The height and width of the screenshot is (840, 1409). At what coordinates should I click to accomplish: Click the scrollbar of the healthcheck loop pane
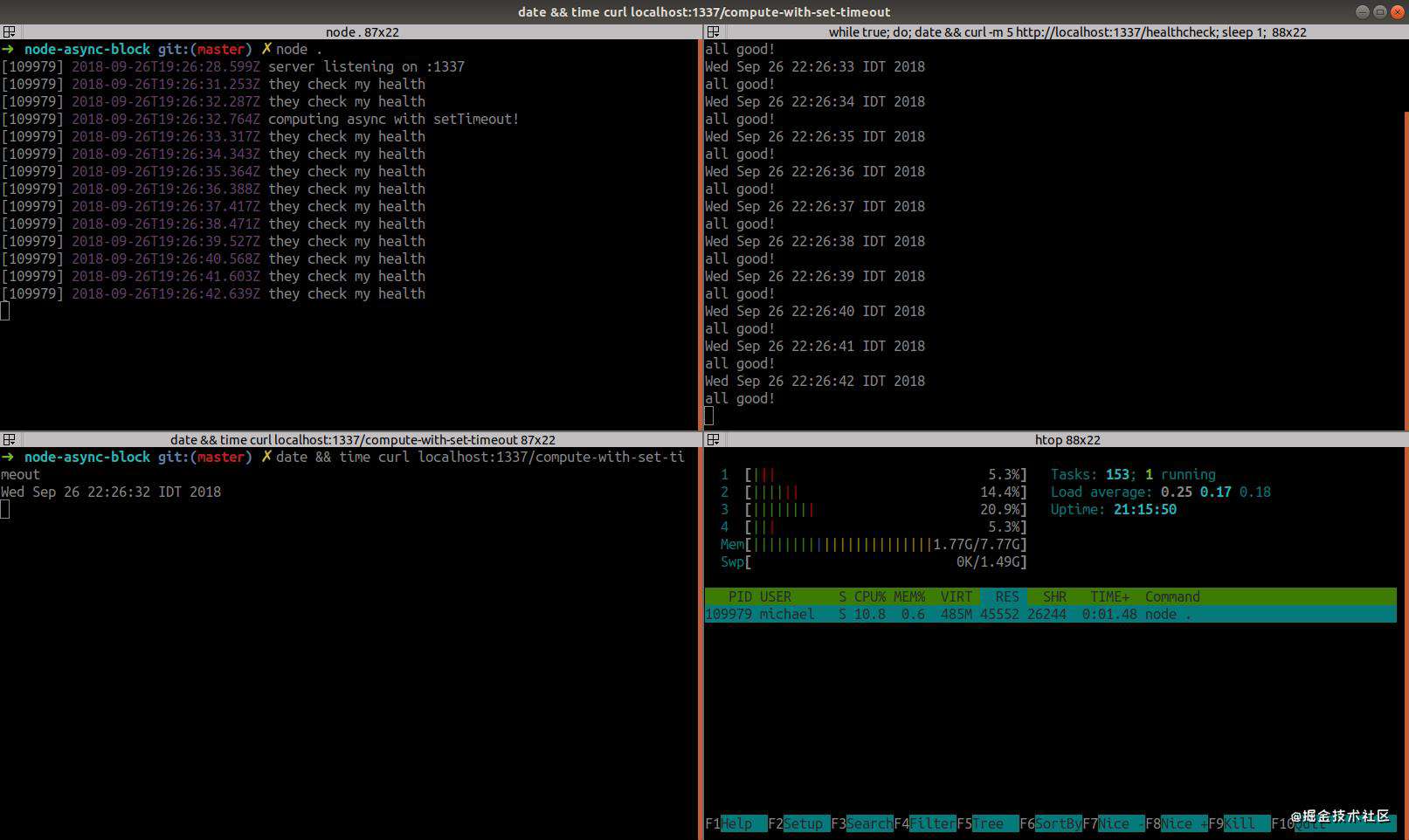(x=1406, y=271)
